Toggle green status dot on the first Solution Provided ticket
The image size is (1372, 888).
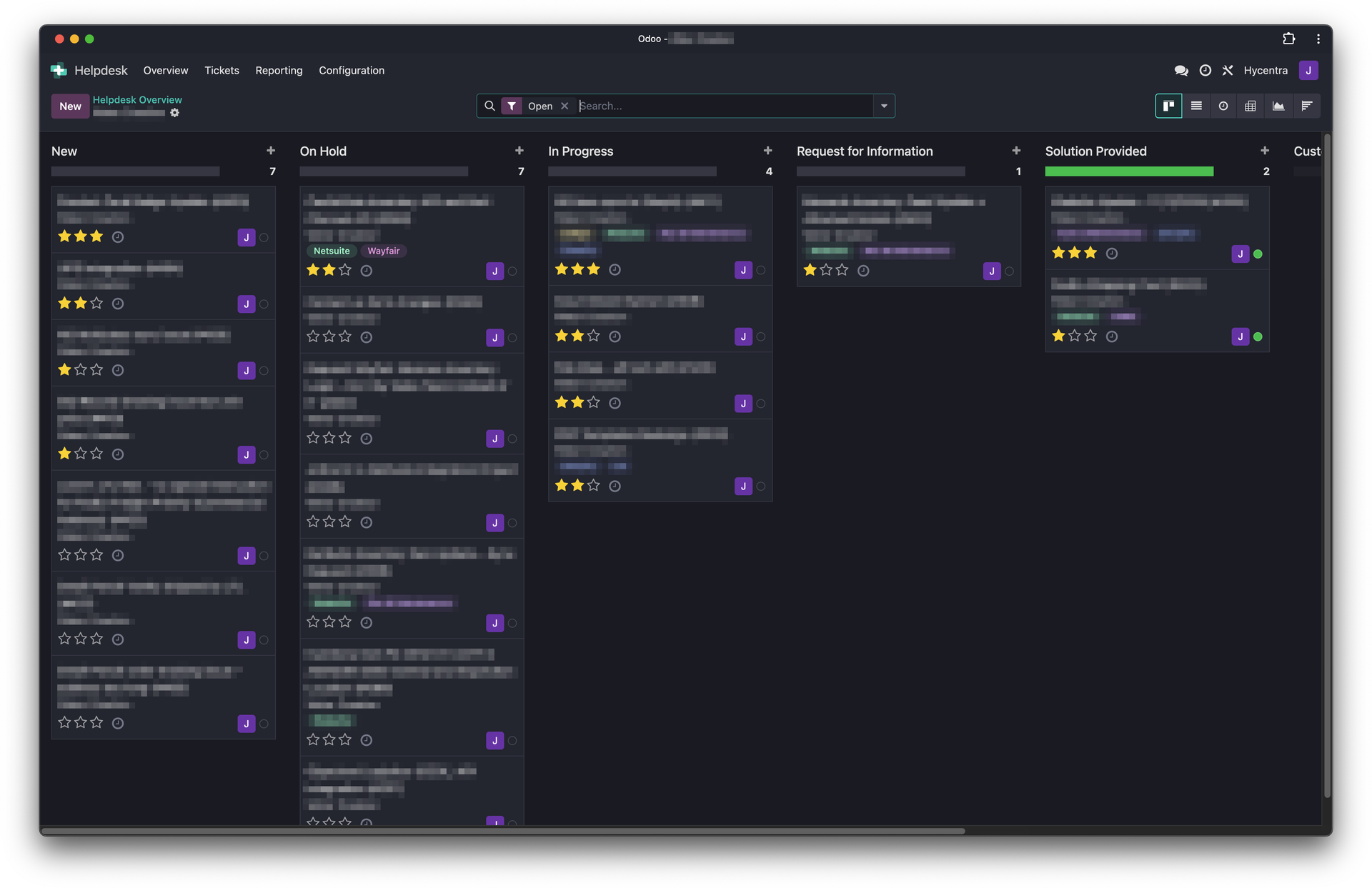1258,254
